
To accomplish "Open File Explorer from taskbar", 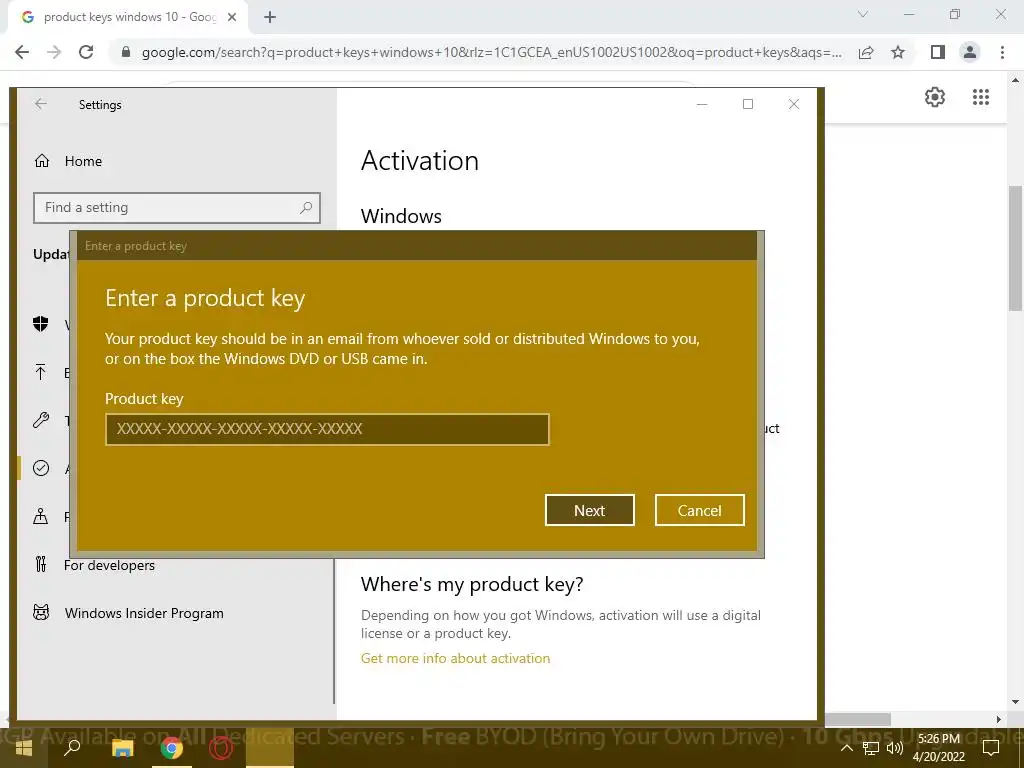I will 122,748.
